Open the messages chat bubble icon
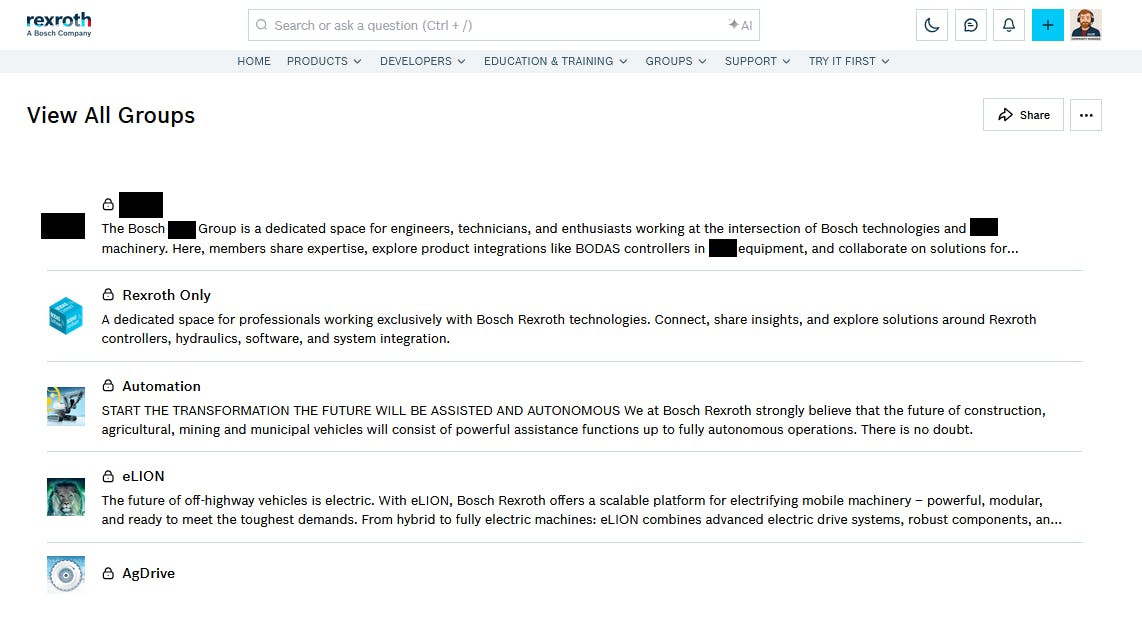1142x617 pixels. tap(970, 25)
